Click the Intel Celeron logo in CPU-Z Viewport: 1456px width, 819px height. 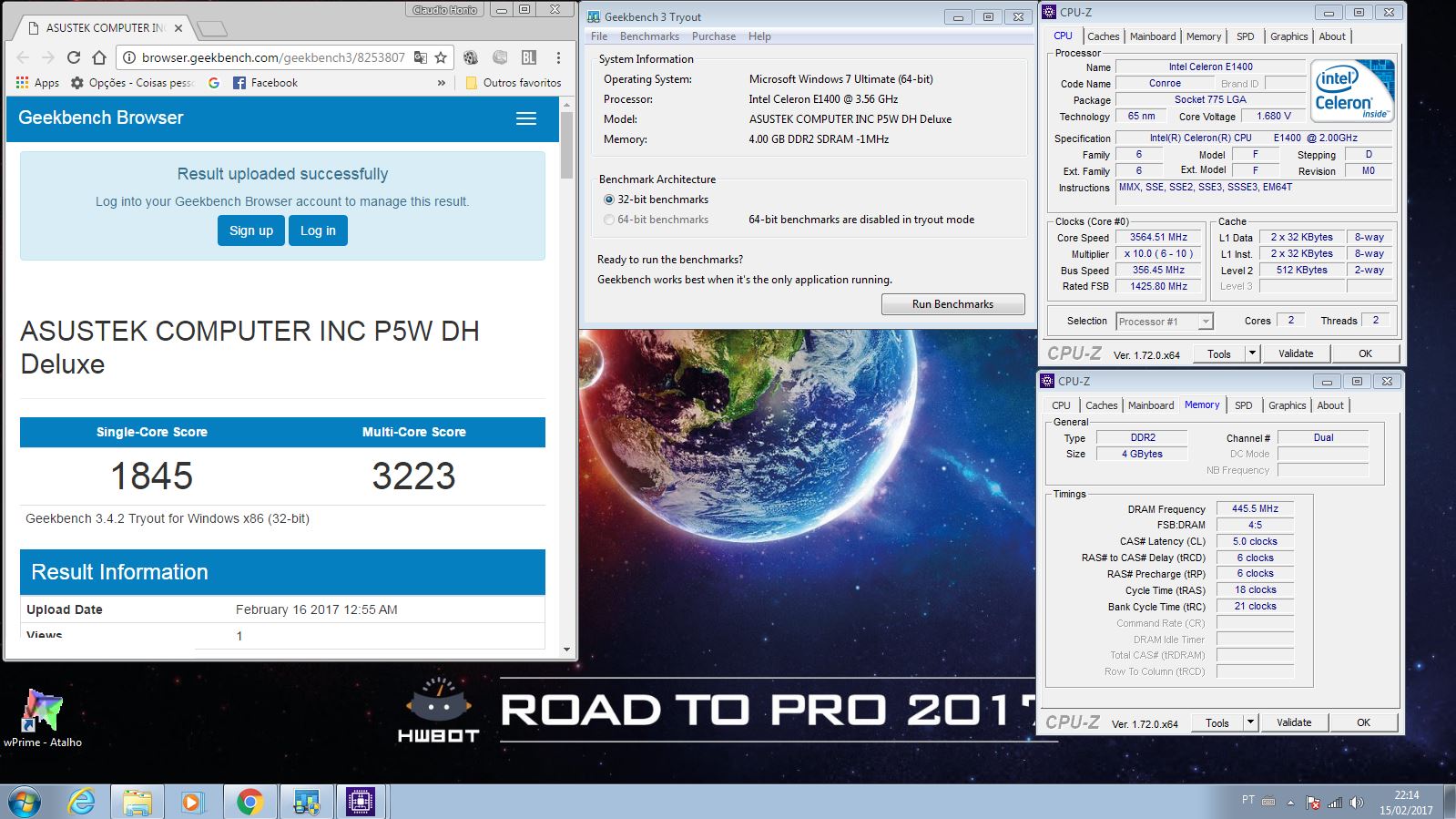pyautogui.click(x=1352, y=90)
